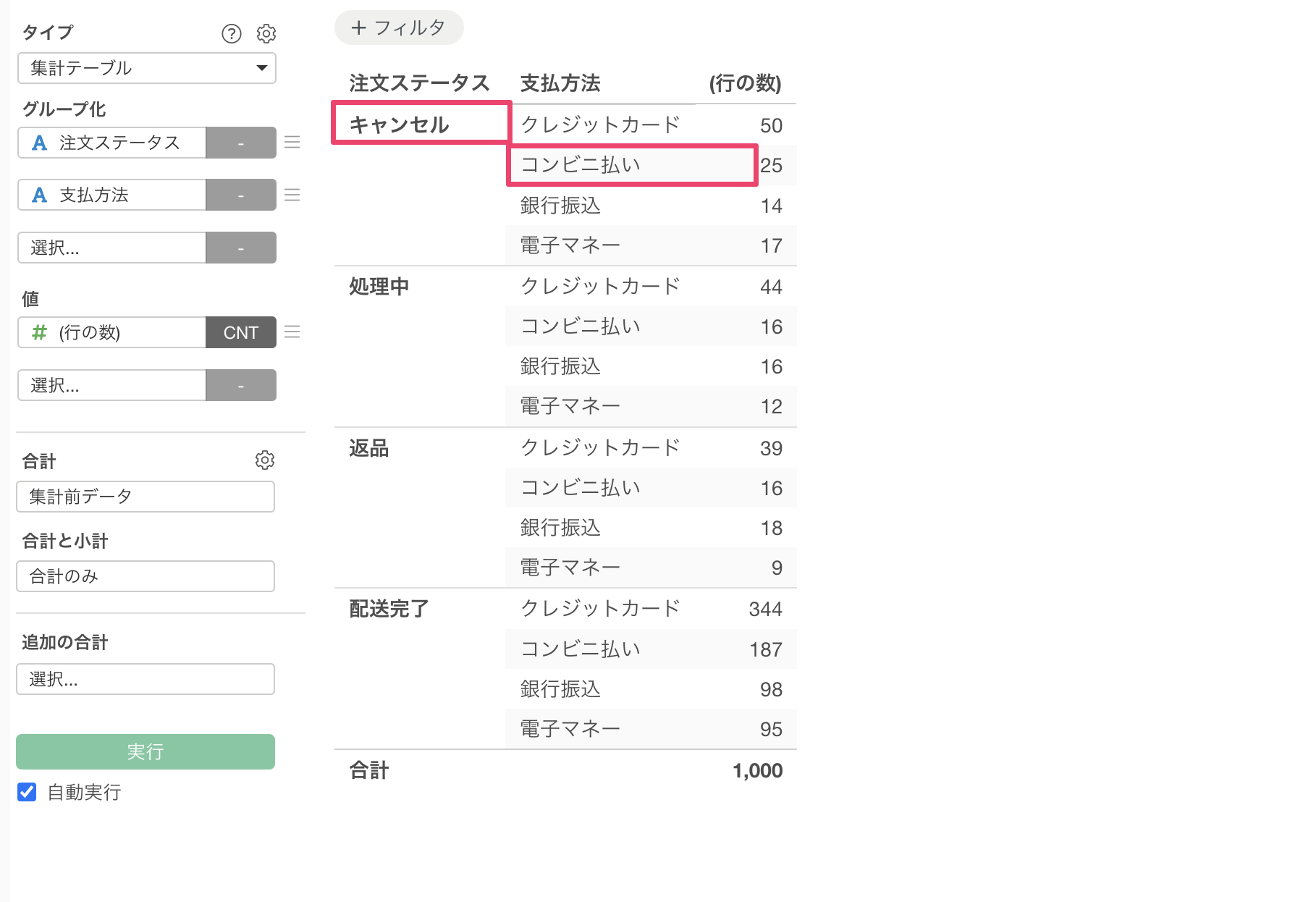Click the CNT aggregation function button

(x=241, y=332)
